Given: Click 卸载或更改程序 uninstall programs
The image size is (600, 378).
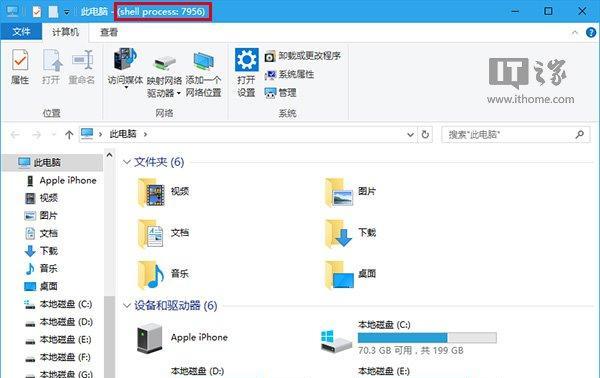Looking at the screenshot, I should [303, 56].
